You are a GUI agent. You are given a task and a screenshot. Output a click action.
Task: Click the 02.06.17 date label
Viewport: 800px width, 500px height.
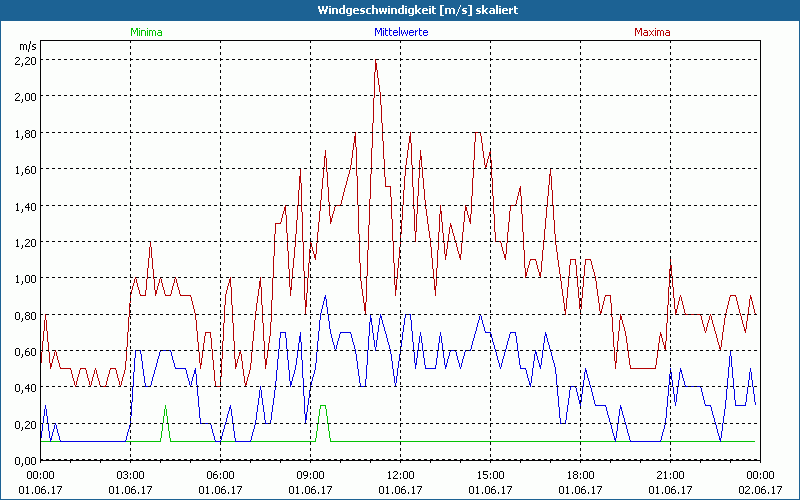(x=760, y=490)
